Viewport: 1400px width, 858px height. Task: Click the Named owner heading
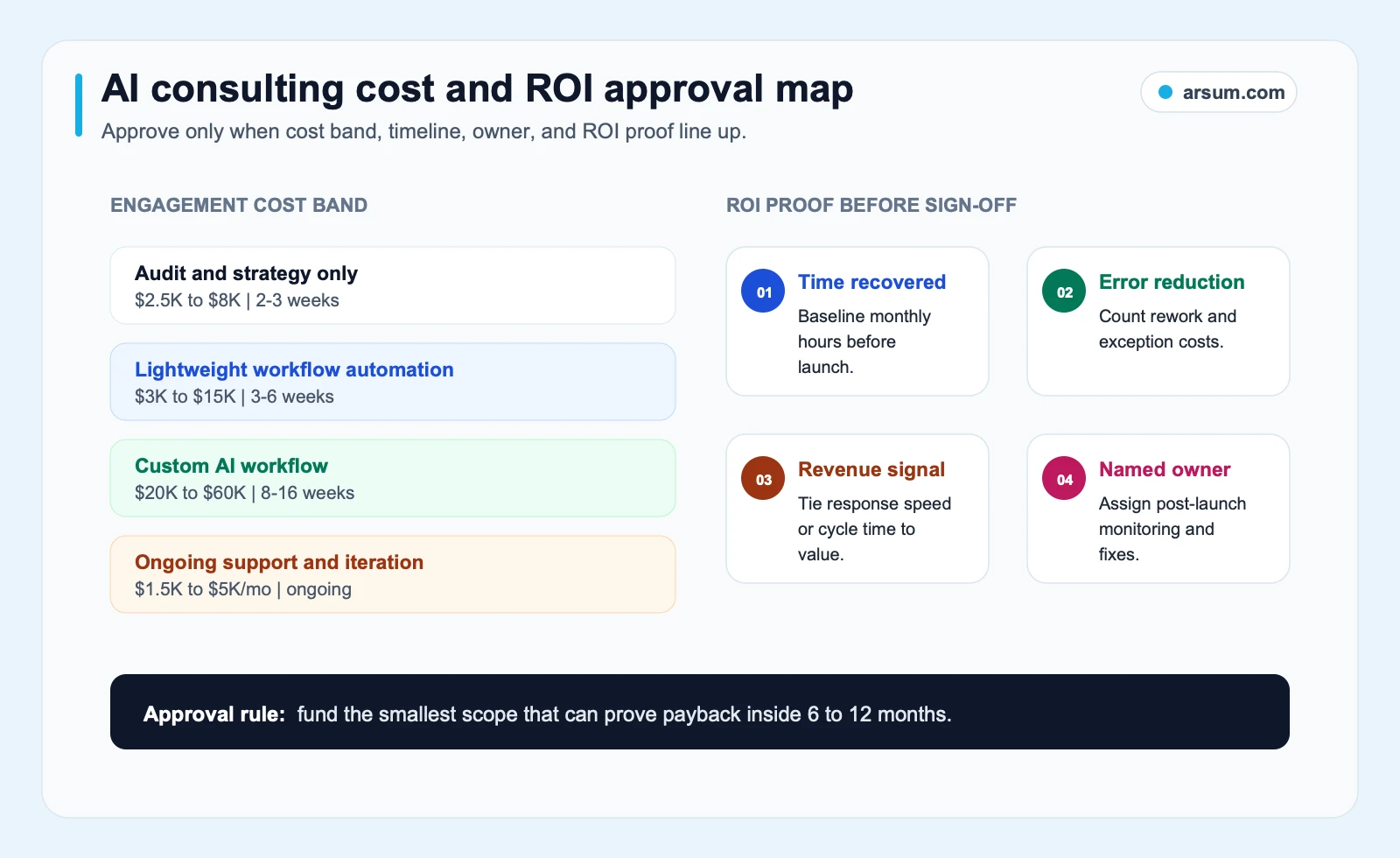[1165, 469]
